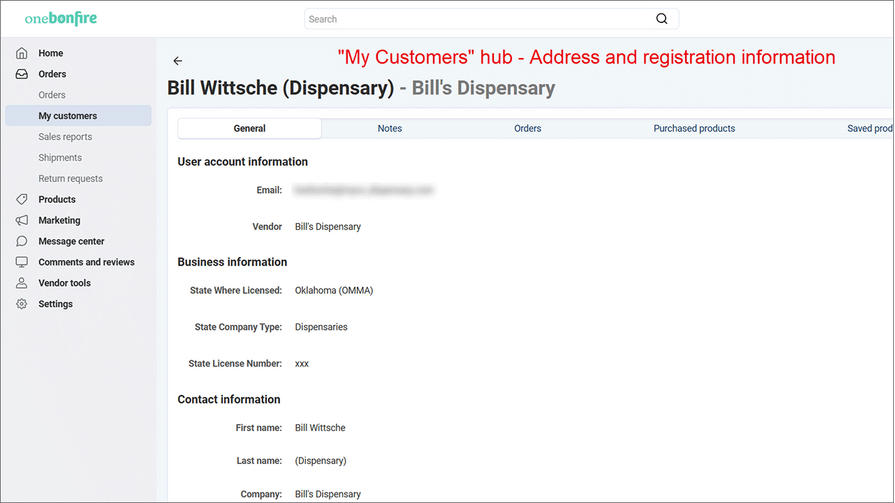Select the General tab

click(249, 128)
